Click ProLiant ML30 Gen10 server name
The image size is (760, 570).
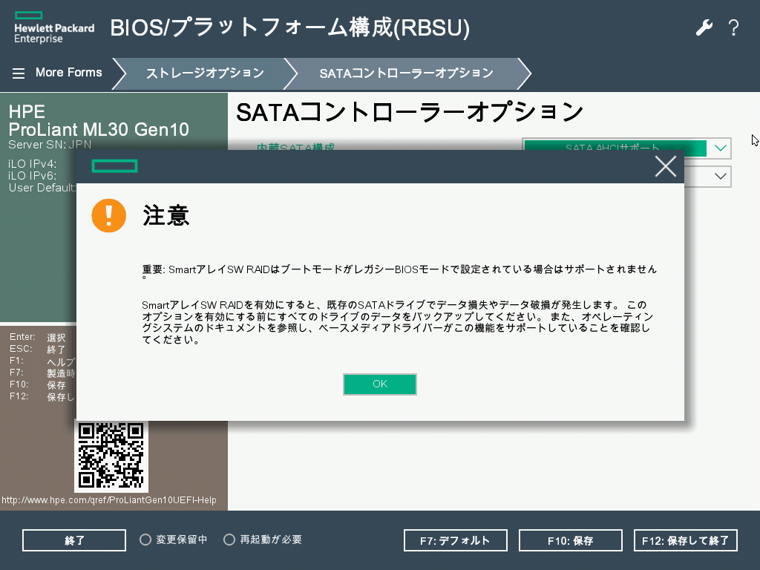99,129
